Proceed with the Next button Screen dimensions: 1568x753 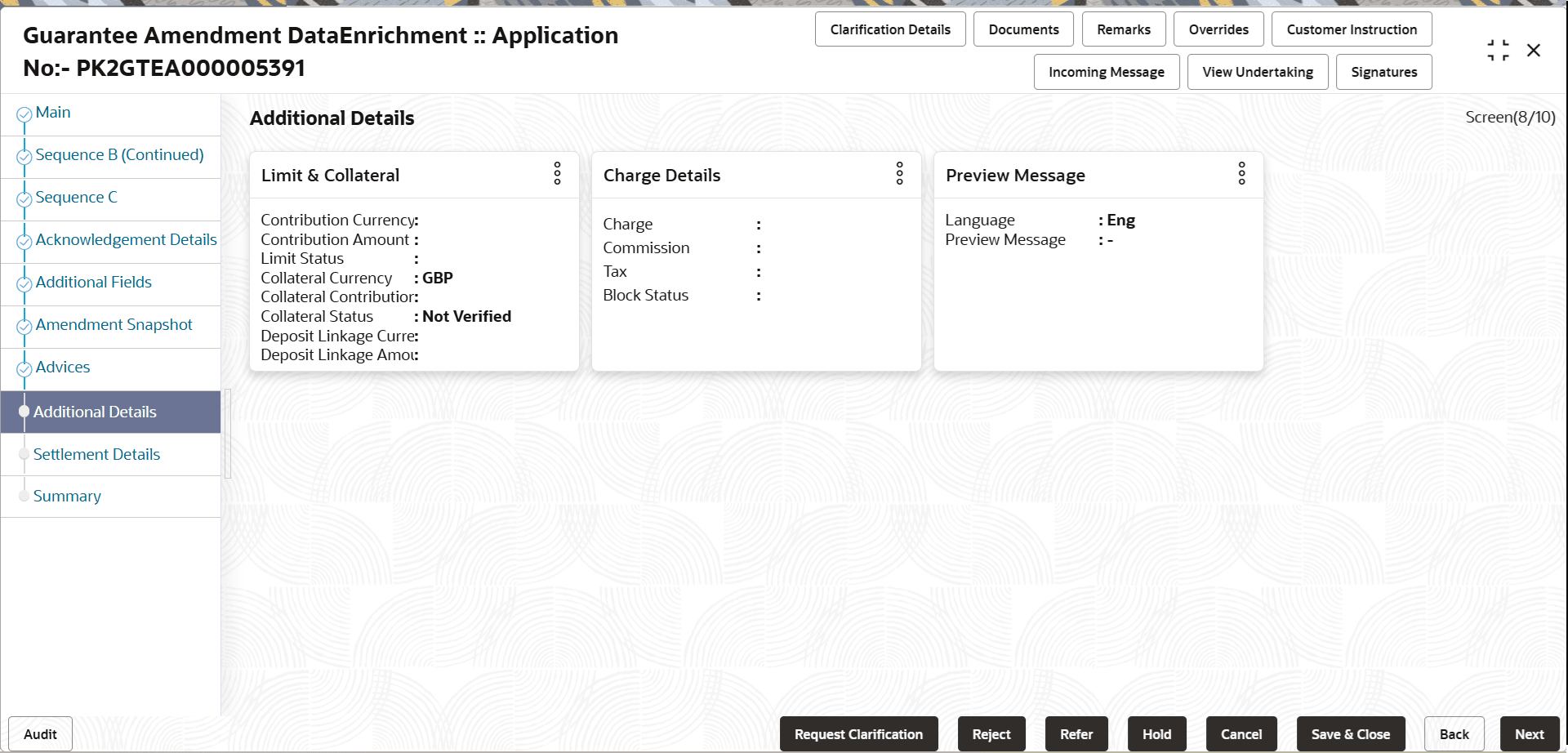[1530, 734]
